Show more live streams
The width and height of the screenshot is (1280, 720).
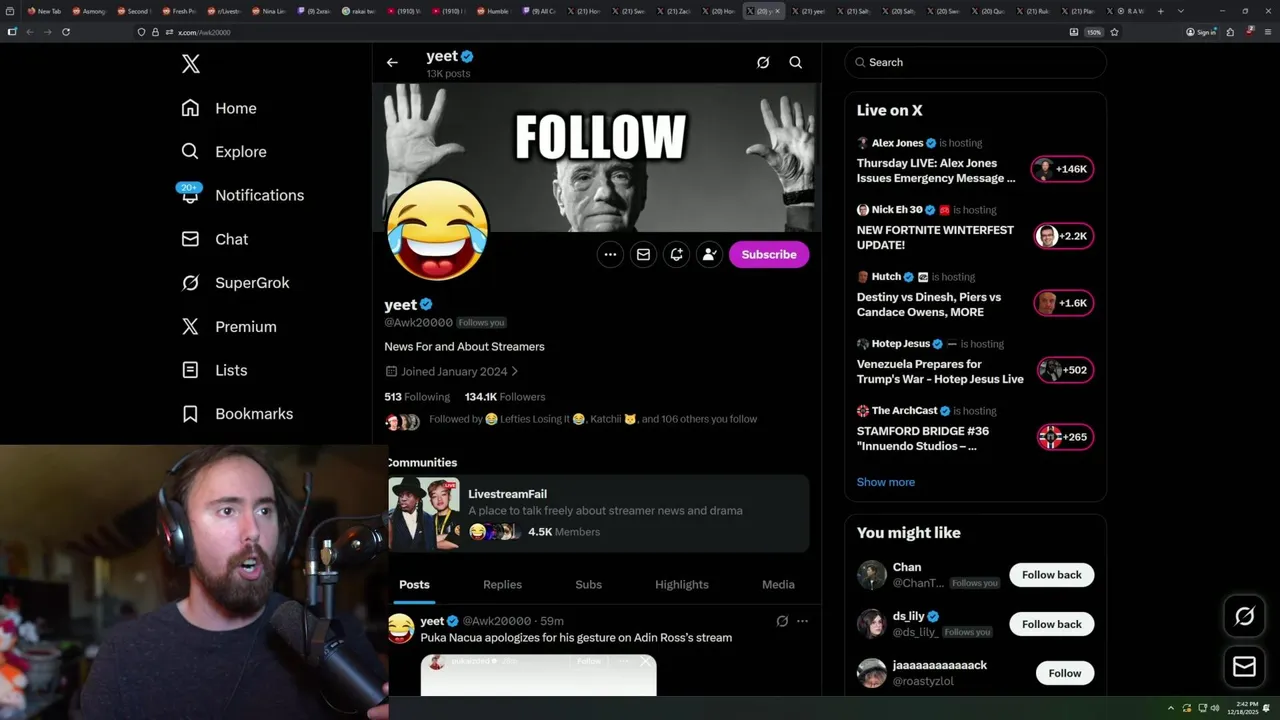tap(886, 482)
